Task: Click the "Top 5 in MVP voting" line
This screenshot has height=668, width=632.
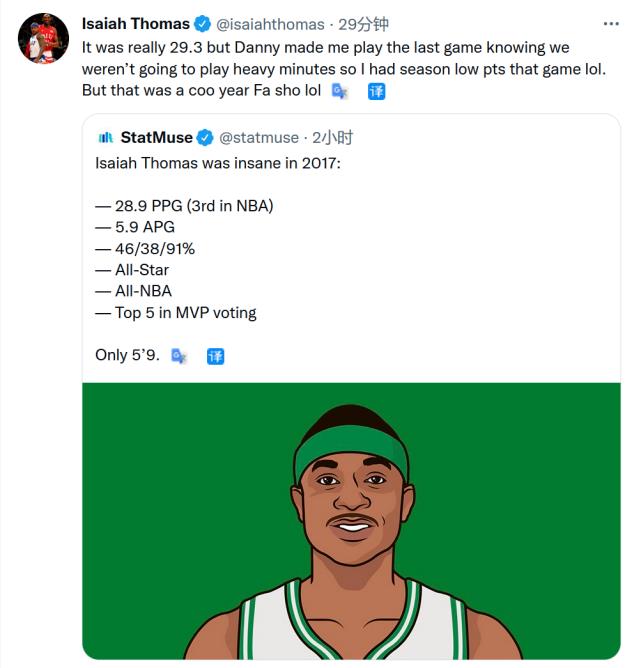Action: coord(176,312)
